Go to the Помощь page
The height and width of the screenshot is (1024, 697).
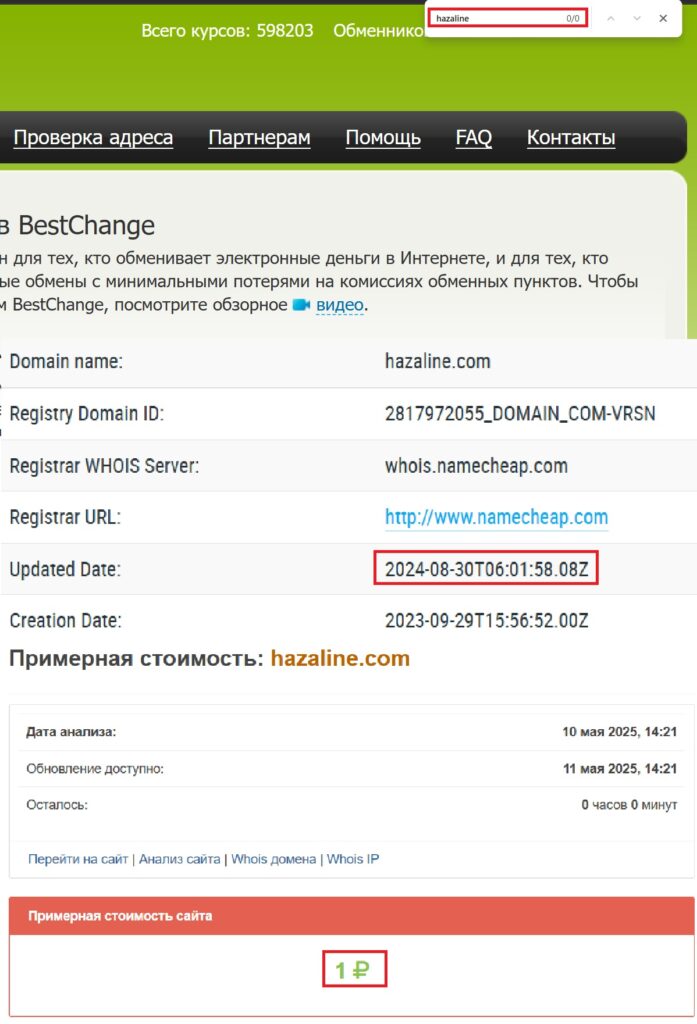383,138
